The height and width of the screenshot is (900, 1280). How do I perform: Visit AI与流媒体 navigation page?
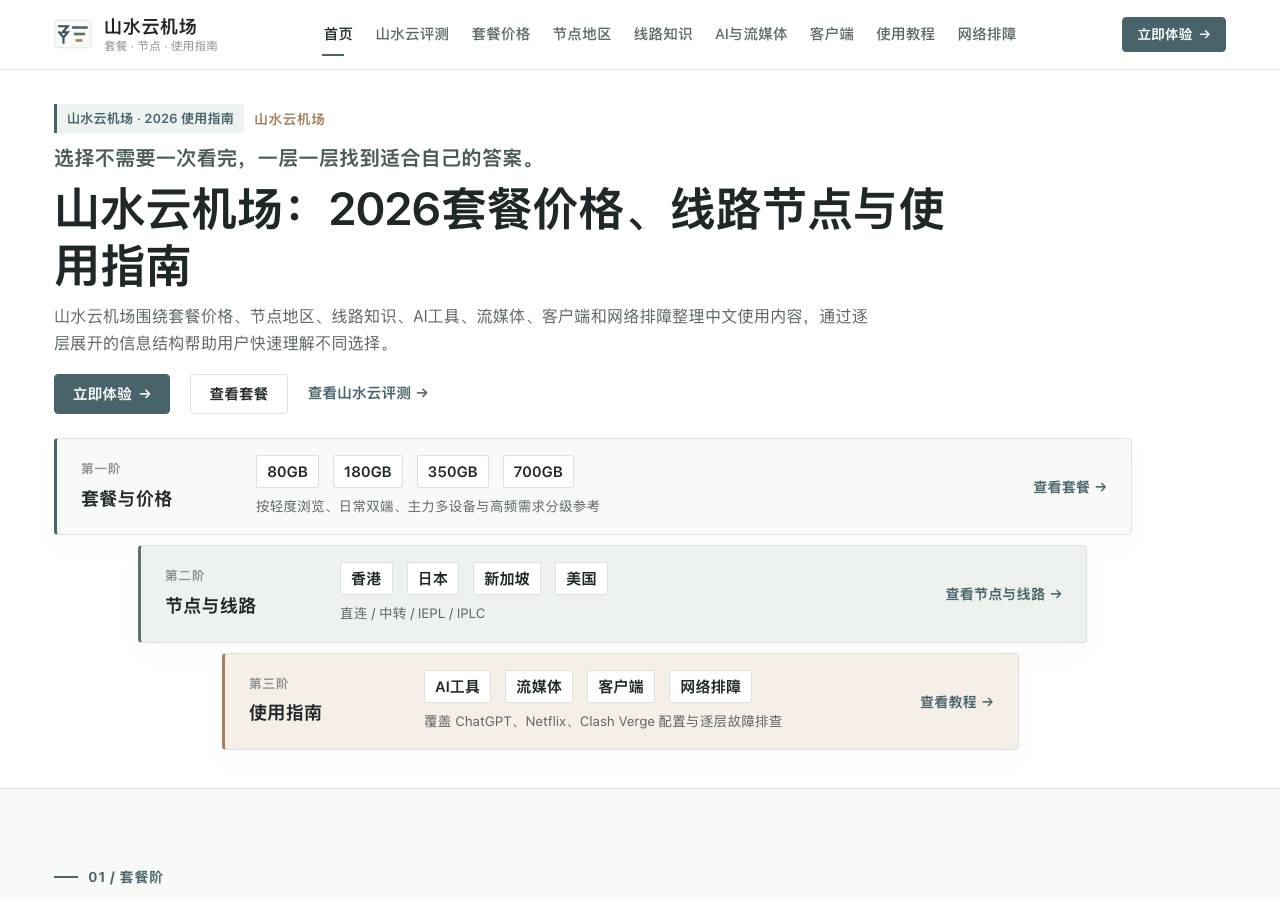point(751,34)
